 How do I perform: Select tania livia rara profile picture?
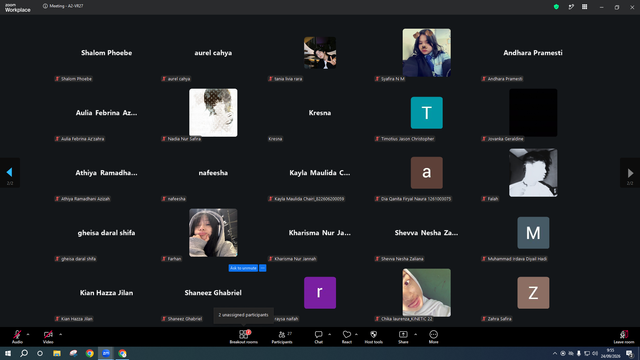[x=320, y=53]
